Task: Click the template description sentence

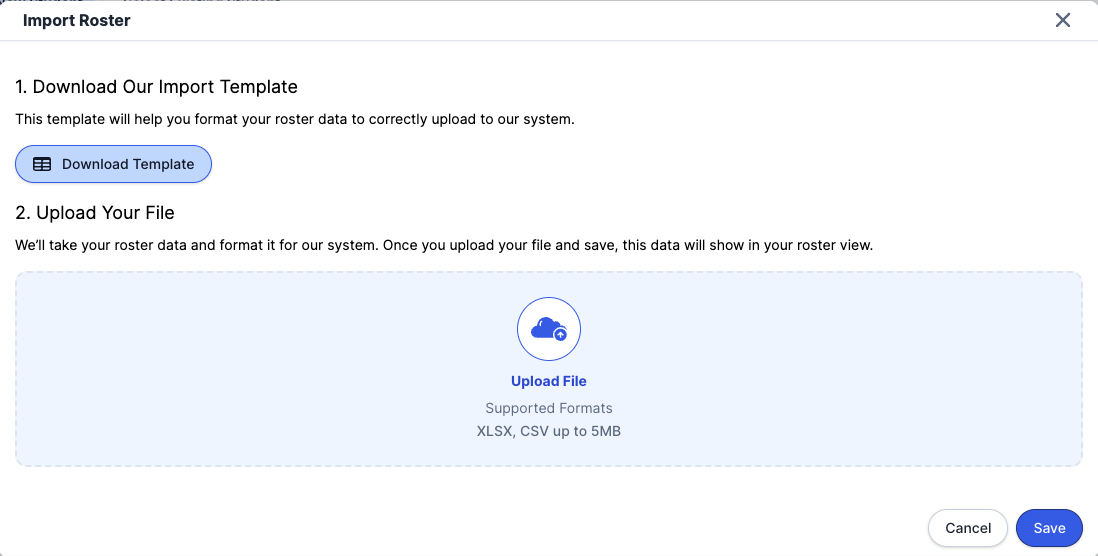Action: pyautogui.click(x=295, y=119)
